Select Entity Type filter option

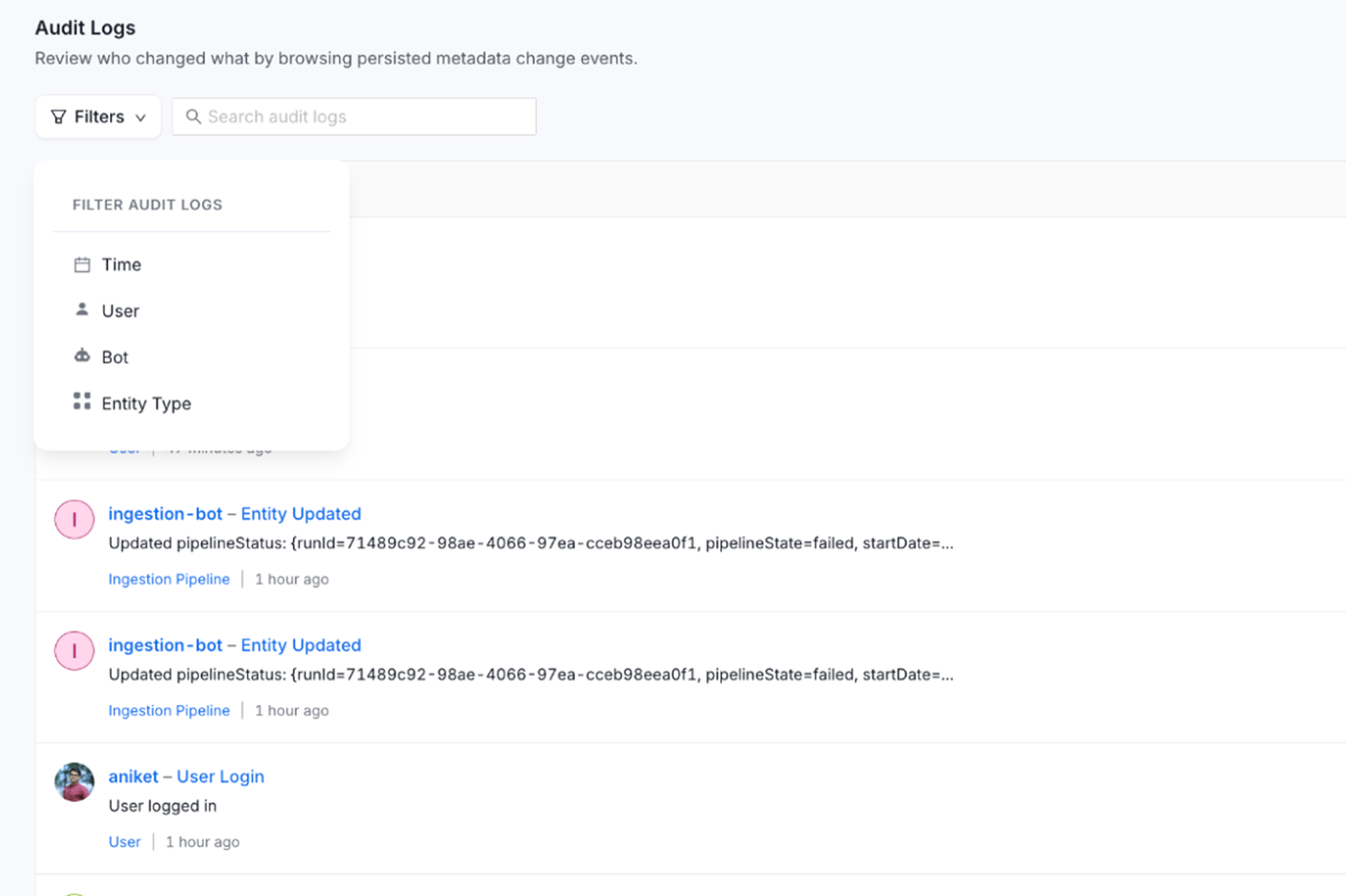coord(146,403)
